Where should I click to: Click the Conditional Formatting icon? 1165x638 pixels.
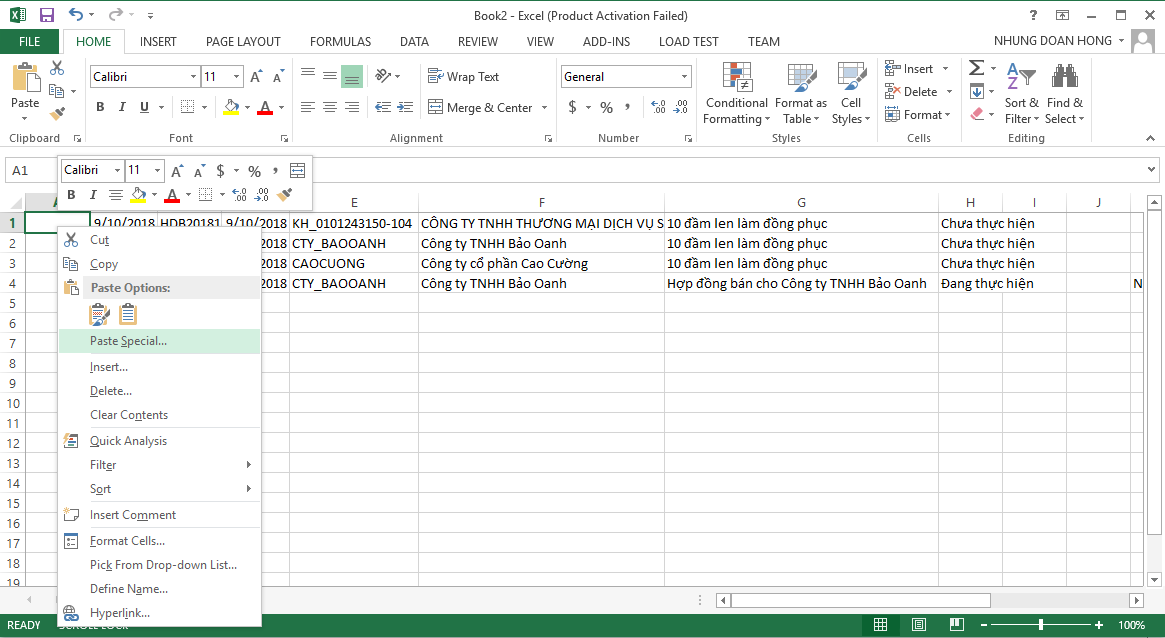click(736, 78)
